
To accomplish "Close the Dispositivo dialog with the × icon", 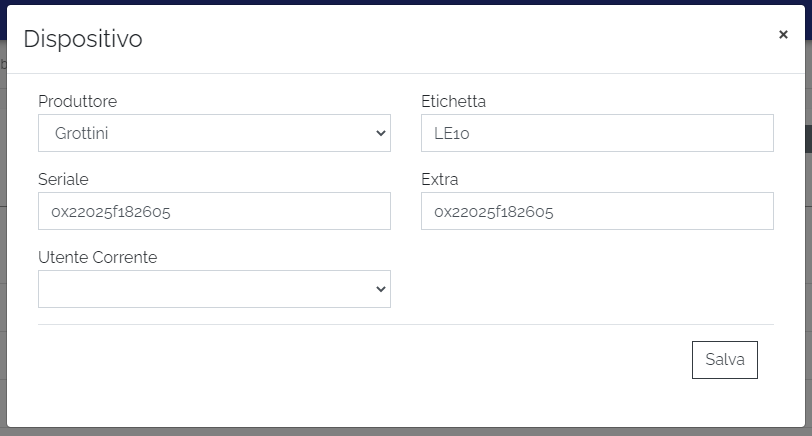I will click(783, 35).
